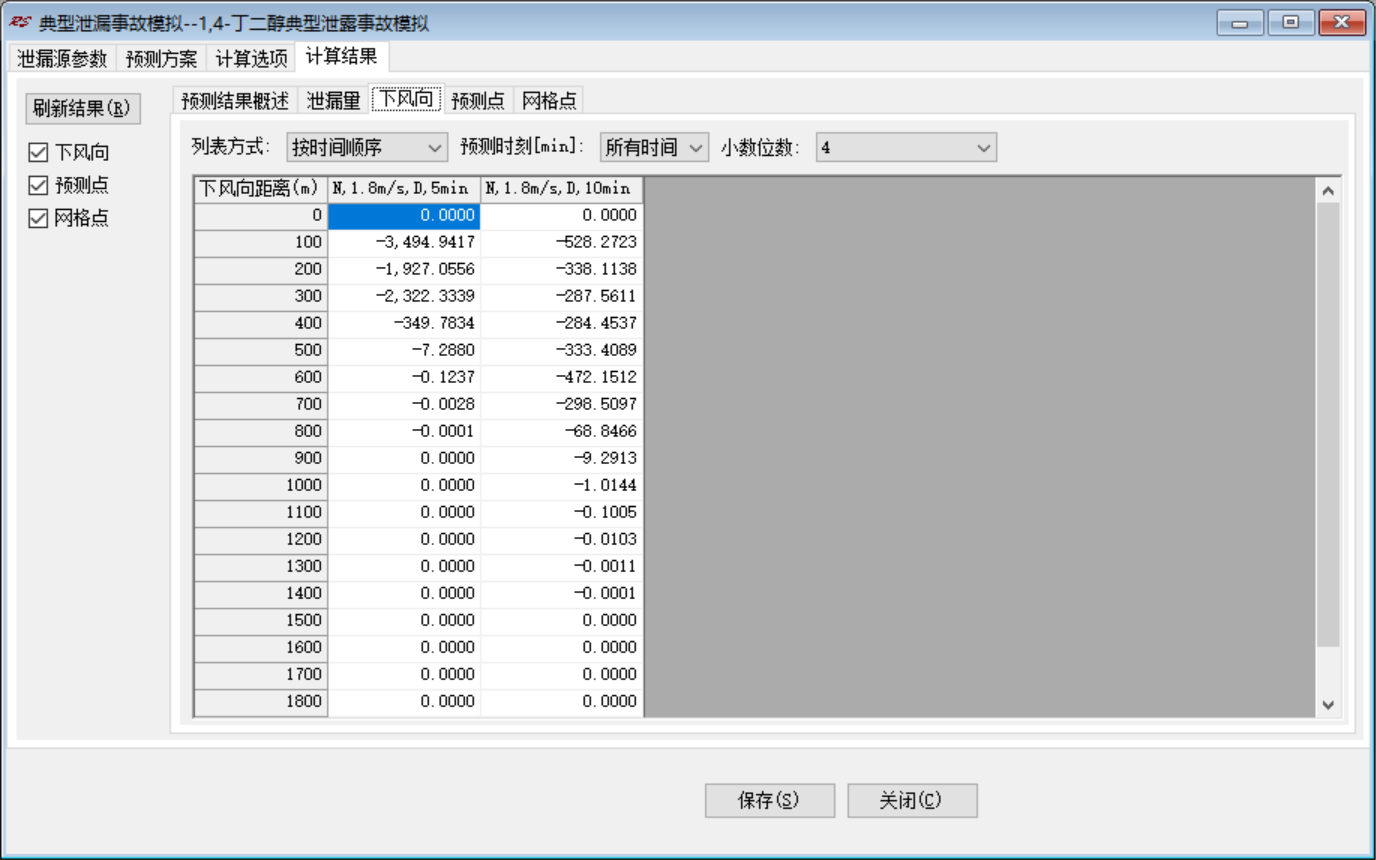Select the highlighted 0.0000 cell in row 0

[x=404, y=216]
